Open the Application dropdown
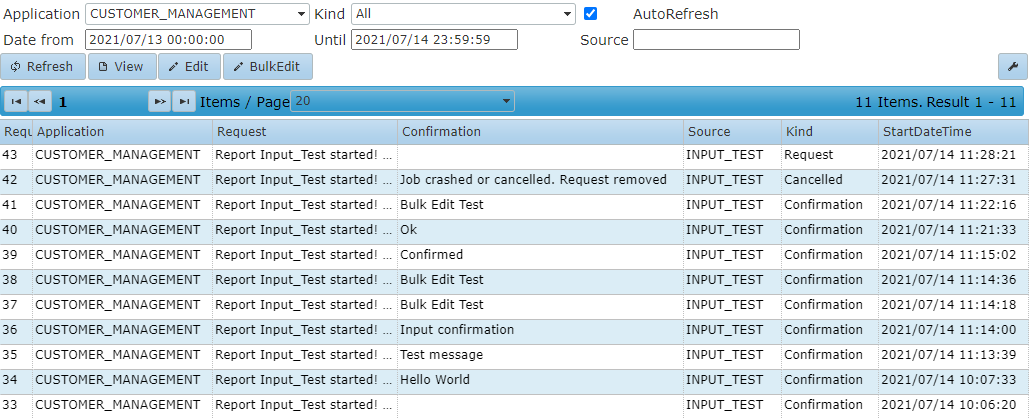The image size is (1029, 419). tap(197, 14)
